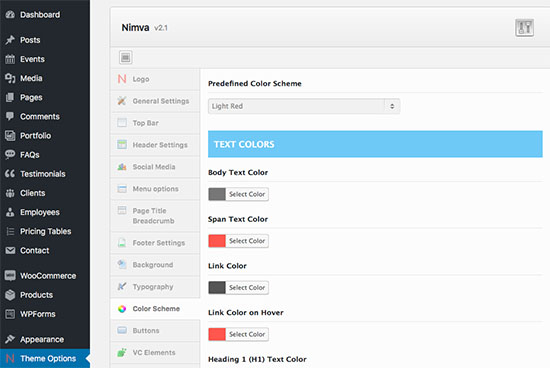
Task: Open the Predefined Color Scheme dropdown
Action: pos(304,106)
